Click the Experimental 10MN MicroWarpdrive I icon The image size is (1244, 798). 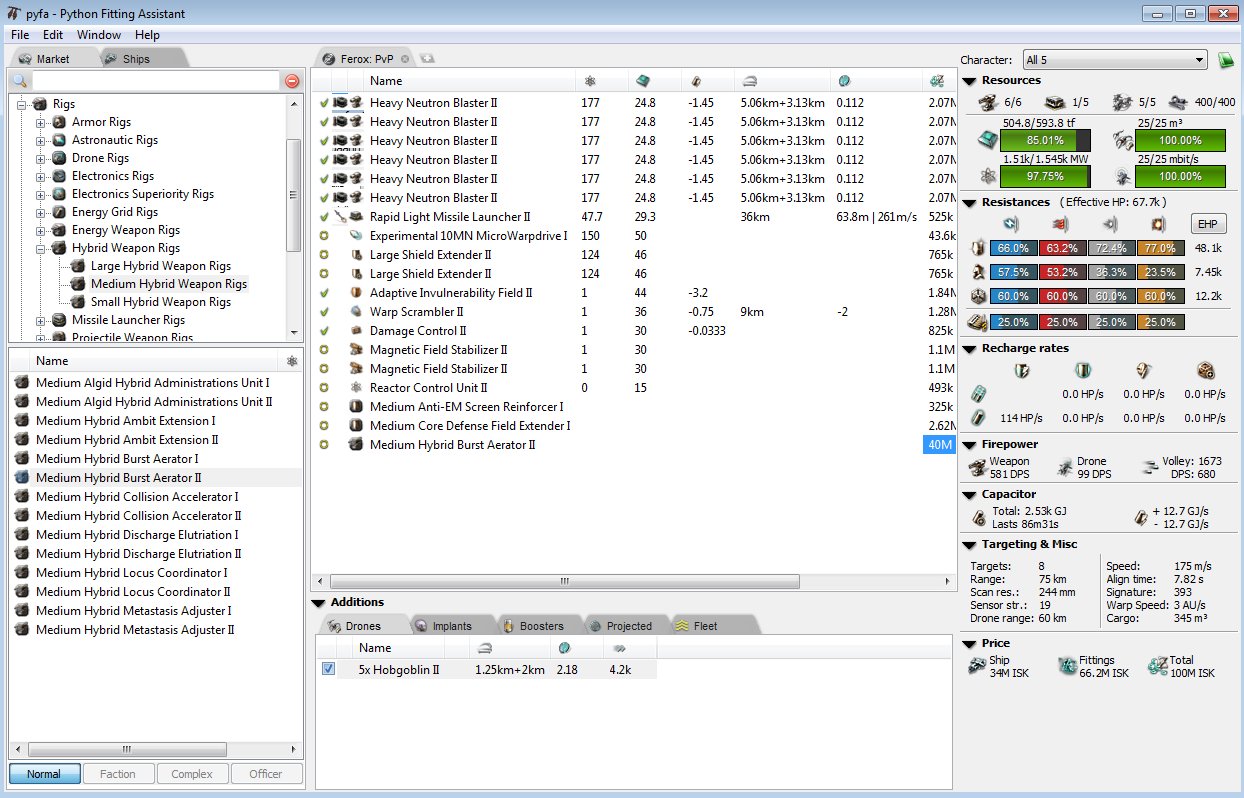(x=357, y=236)
